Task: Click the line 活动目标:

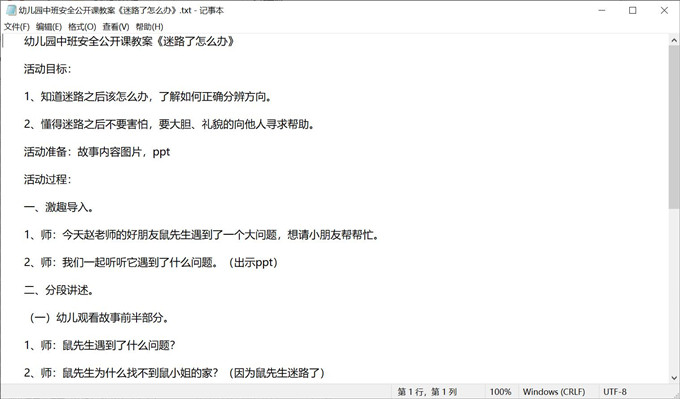Action: tap(47, 69)
